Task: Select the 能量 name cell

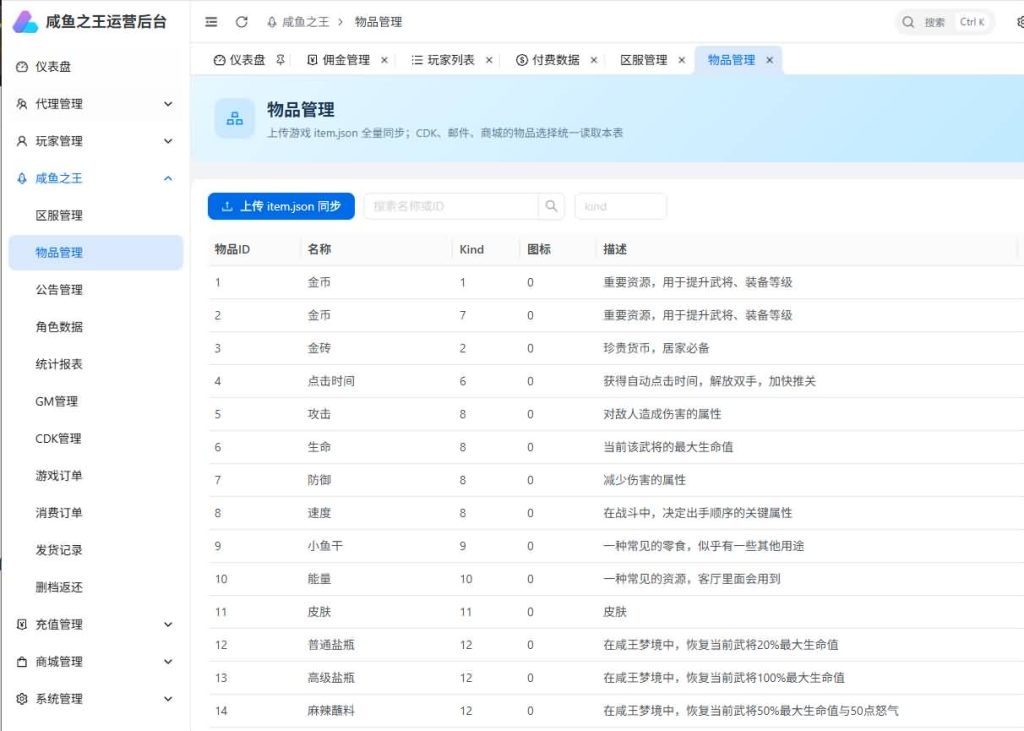Action: coord(319,579)
